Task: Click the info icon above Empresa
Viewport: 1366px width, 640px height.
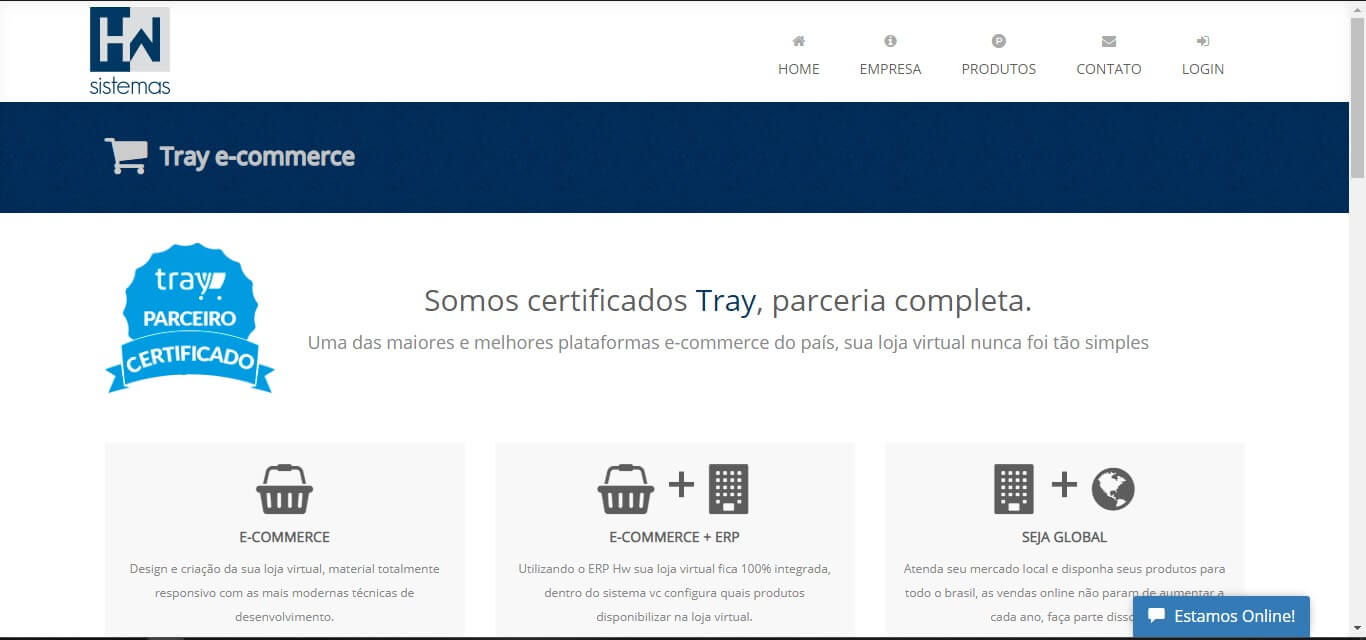Action: point(890,41)
